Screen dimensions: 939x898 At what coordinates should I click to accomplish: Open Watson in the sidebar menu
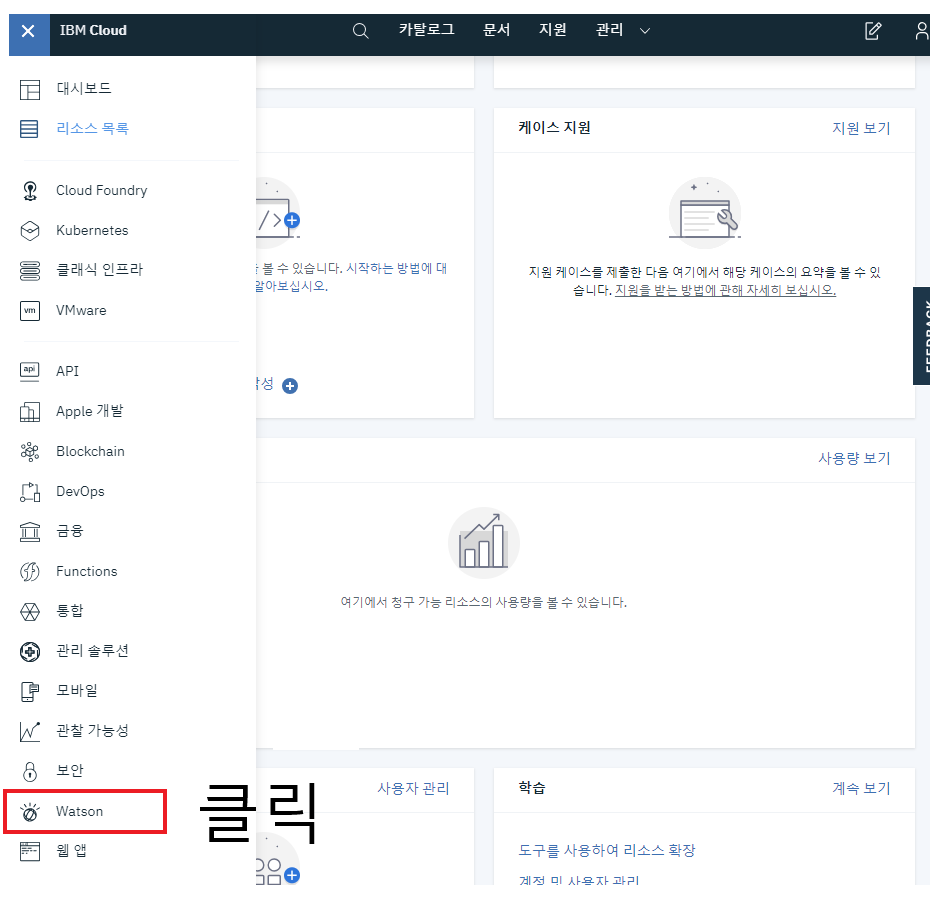point(80,811)
